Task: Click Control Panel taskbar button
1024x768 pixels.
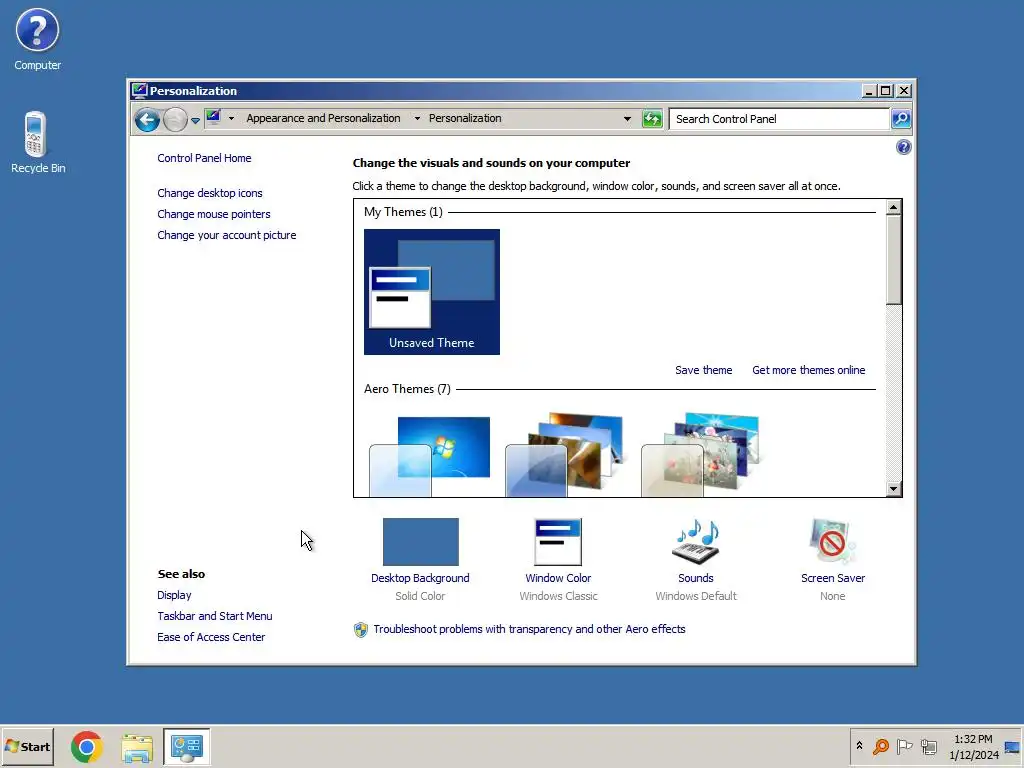Action: coord(187,747)
